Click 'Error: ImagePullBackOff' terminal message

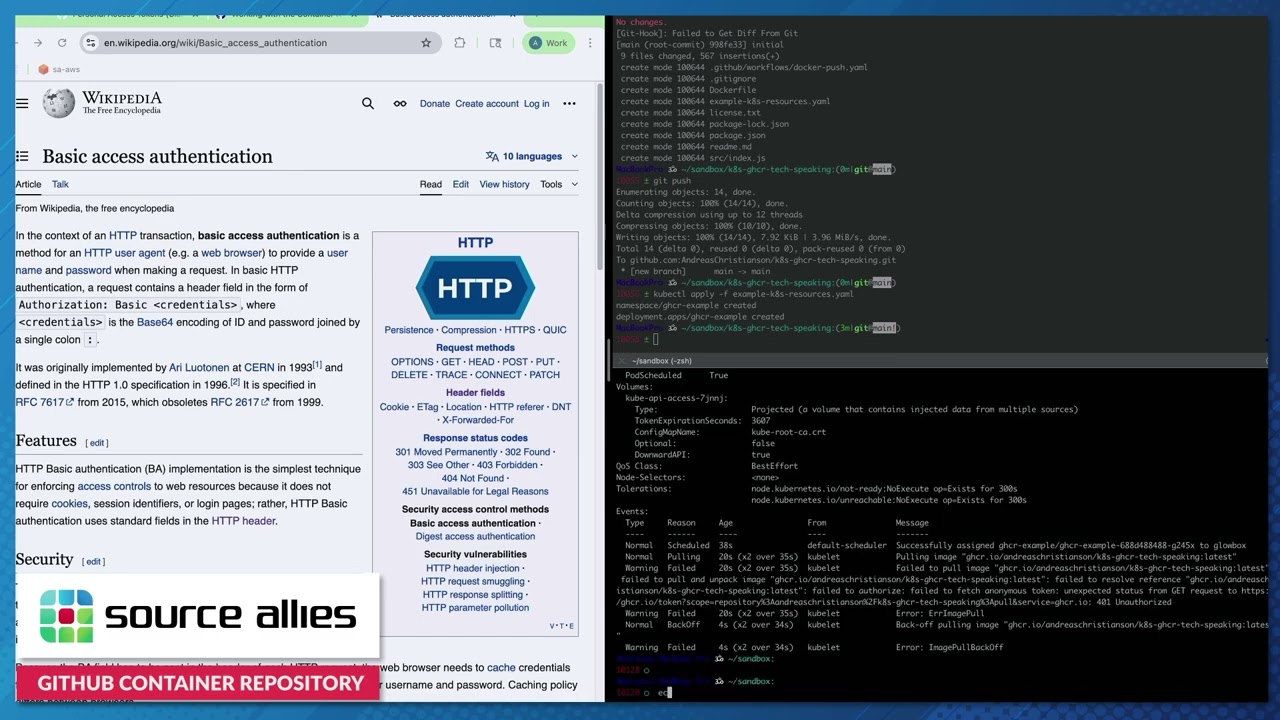coord(949,647)
